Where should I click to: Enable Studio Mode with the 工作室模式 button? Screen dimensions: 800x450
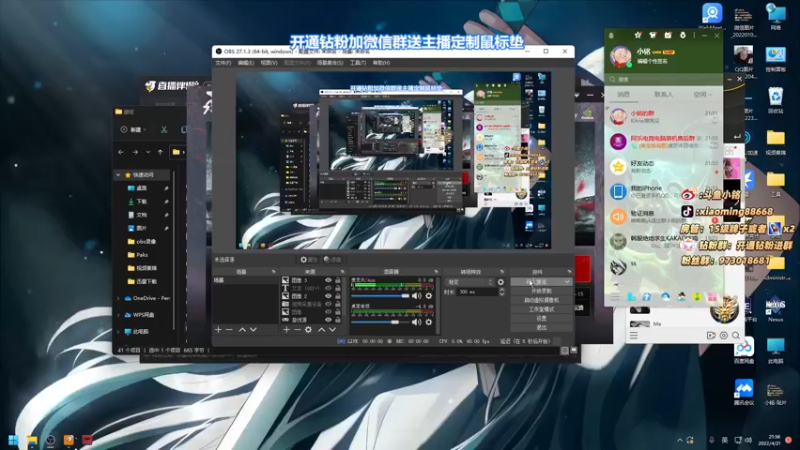tap(541, 309)
